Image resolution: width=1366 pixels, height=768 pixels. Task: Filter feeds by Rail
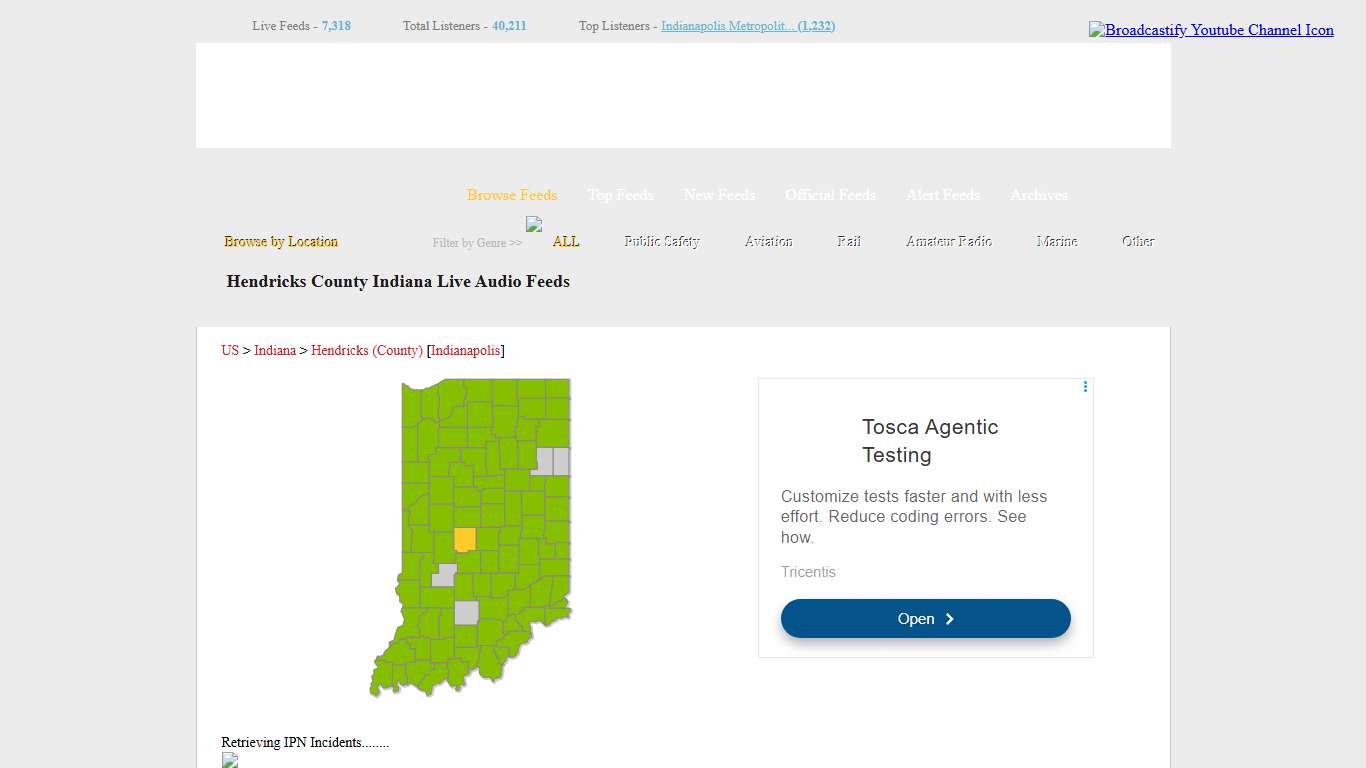848,240
